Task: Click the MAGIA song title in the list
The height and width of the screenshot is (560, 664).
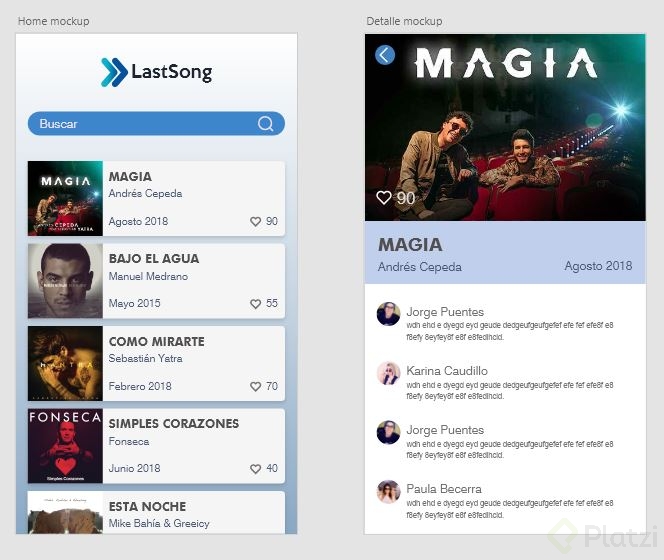Action: click(x=130, y=176)
